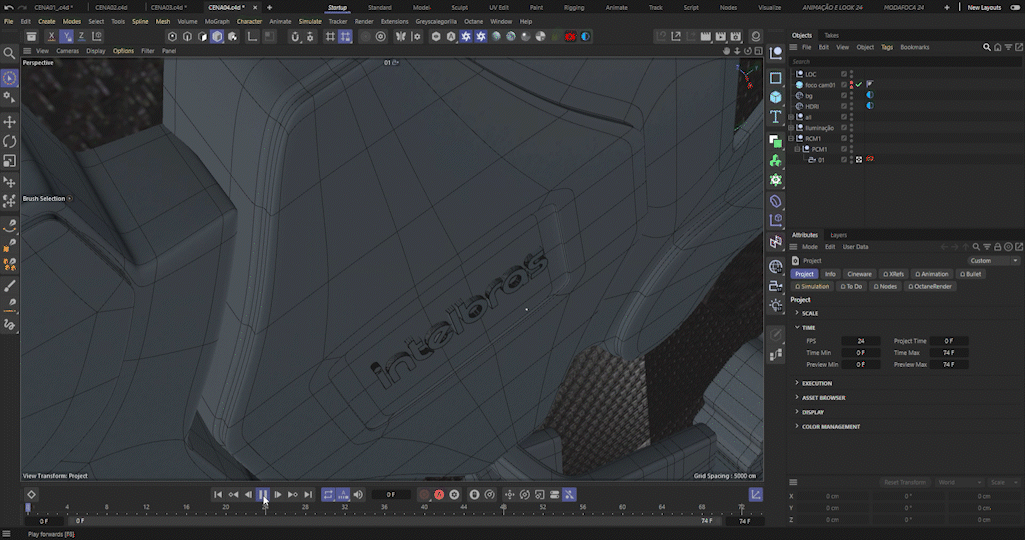Open the timeline dope sheet icon at right
The width and height of the screenshot is (1025, 540).
[756, 495]
